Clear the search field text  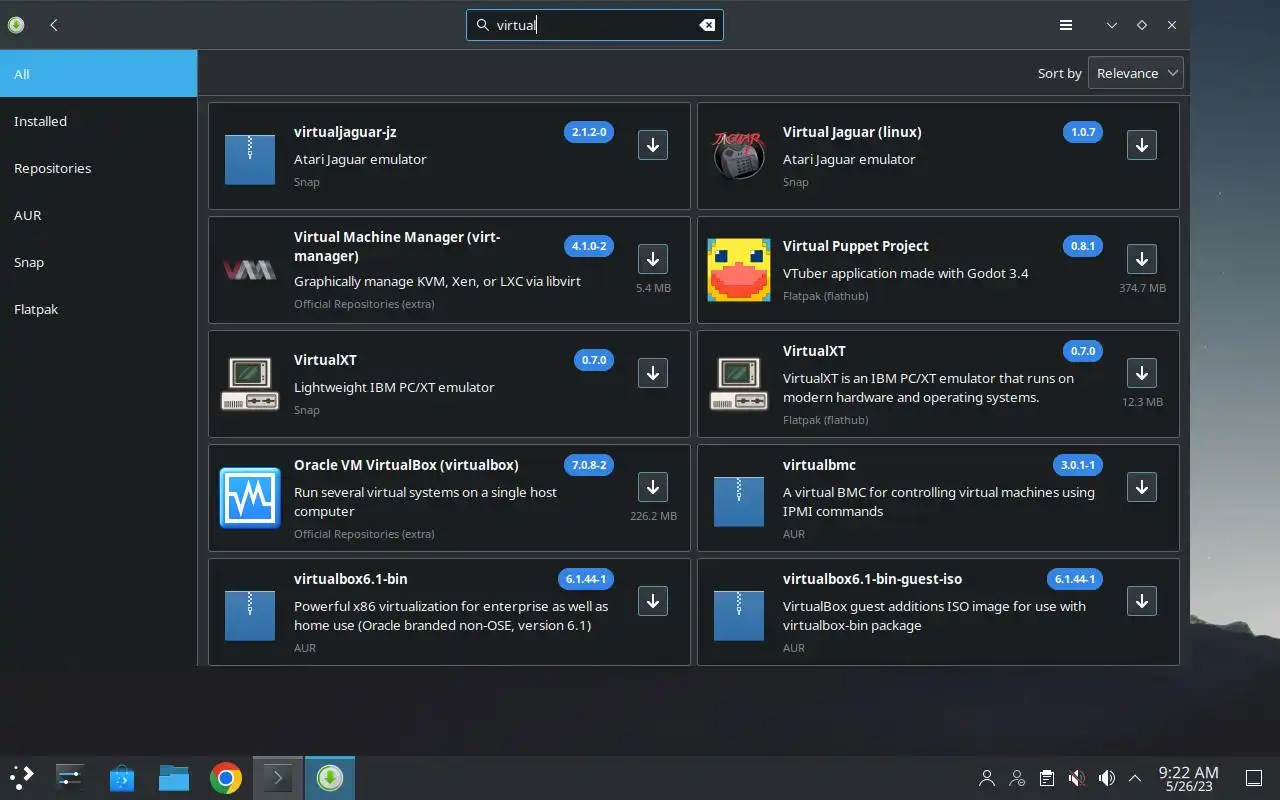(707, 25)
